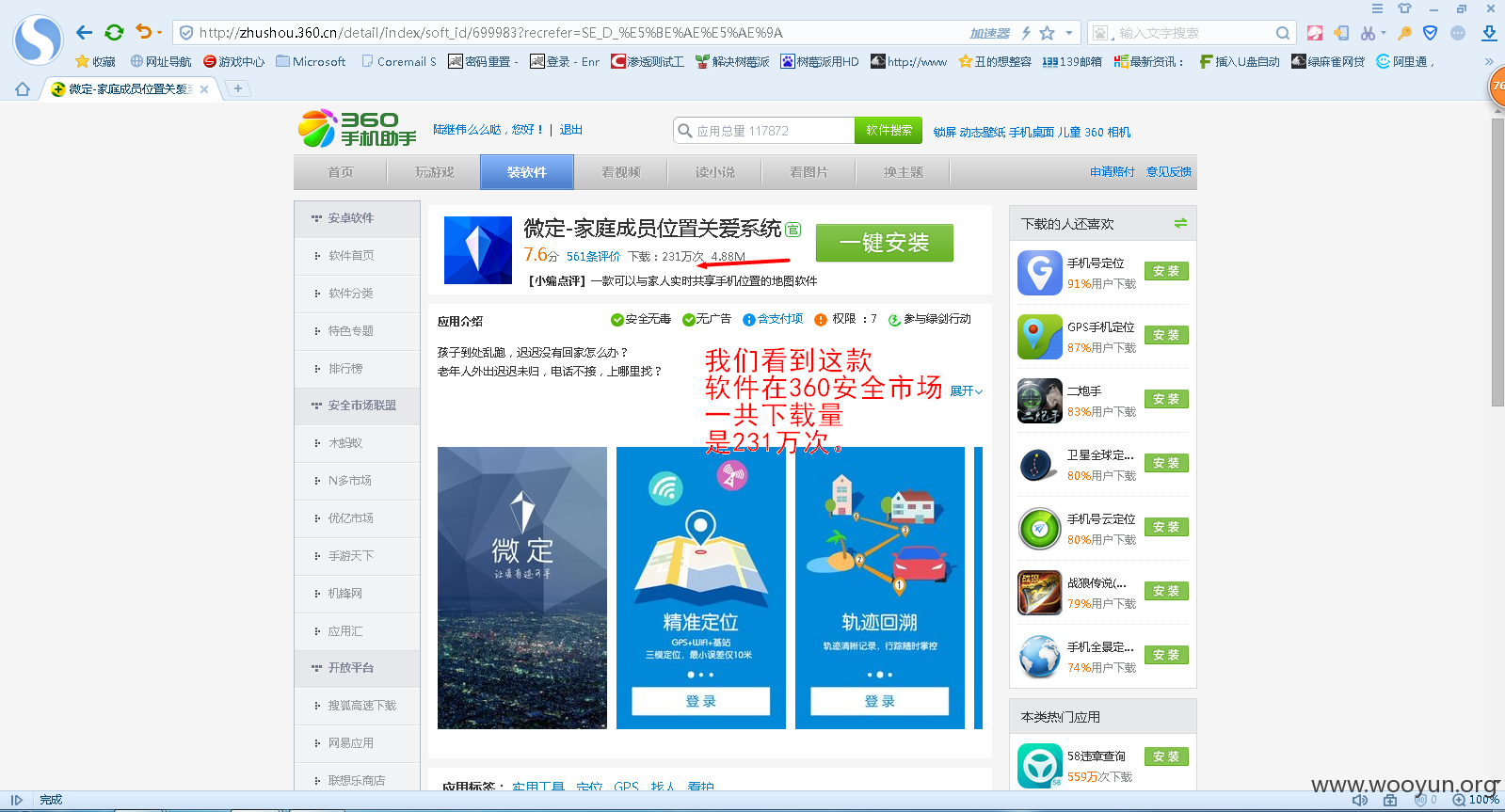
Task: Close the 微定 tab
Action: tap(204, 89)
